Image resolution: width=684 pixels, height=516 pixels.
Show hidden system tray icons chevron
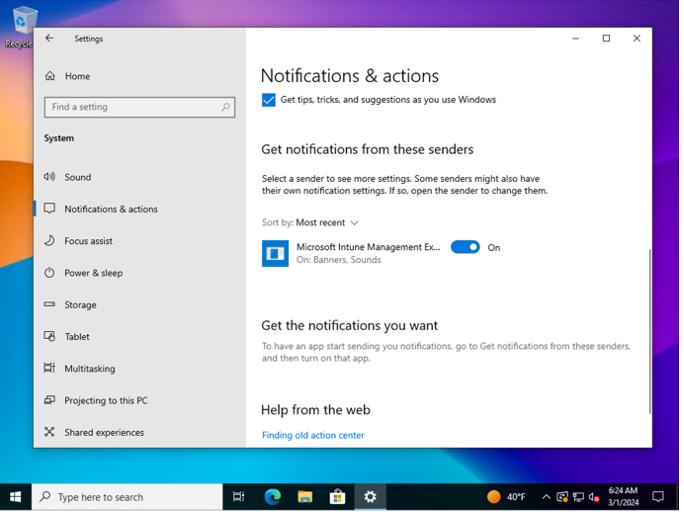(546, 497)
